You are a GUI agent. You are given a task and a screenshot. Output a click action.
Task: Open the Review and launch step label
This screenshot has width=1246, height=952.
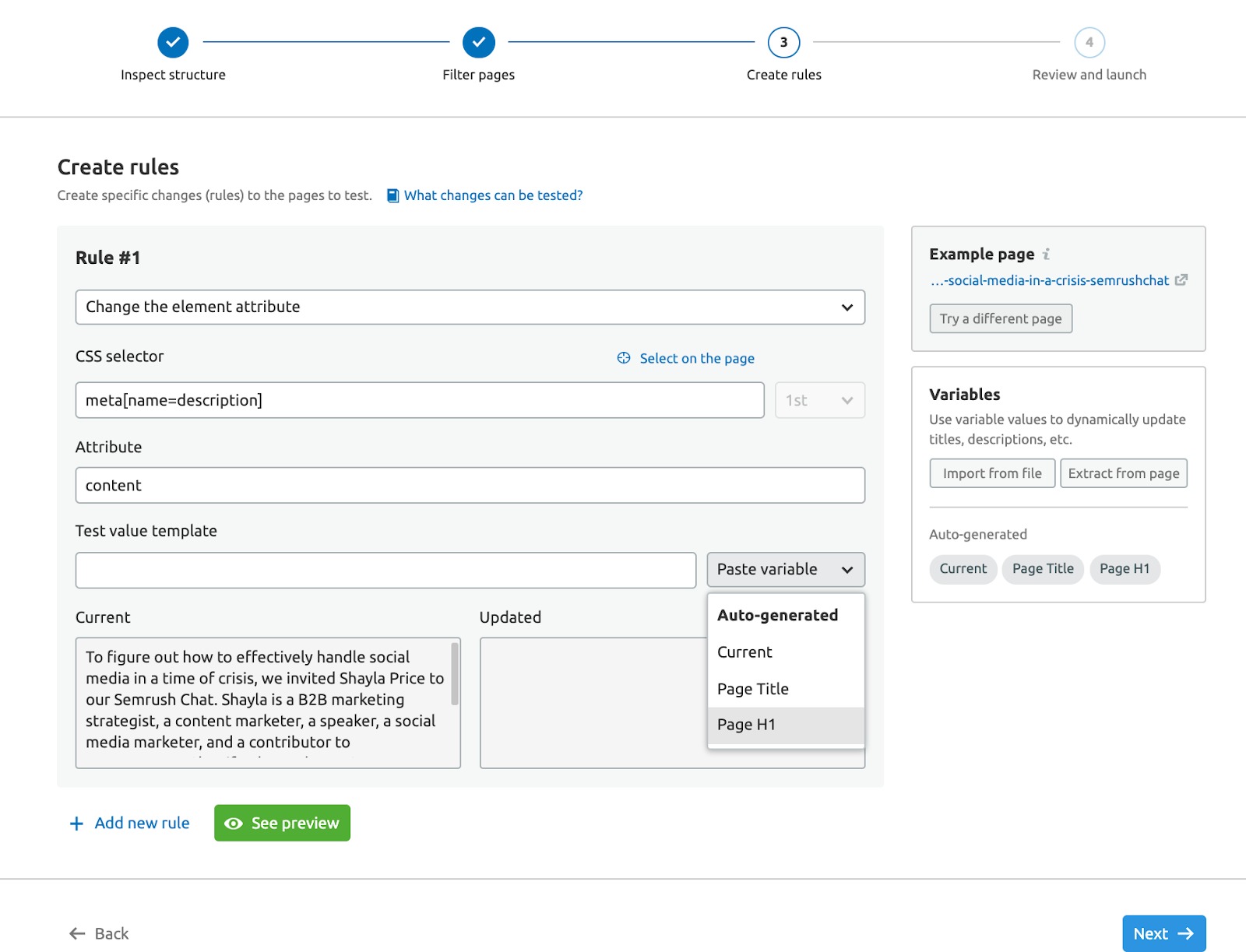[x=1089, y=75]
